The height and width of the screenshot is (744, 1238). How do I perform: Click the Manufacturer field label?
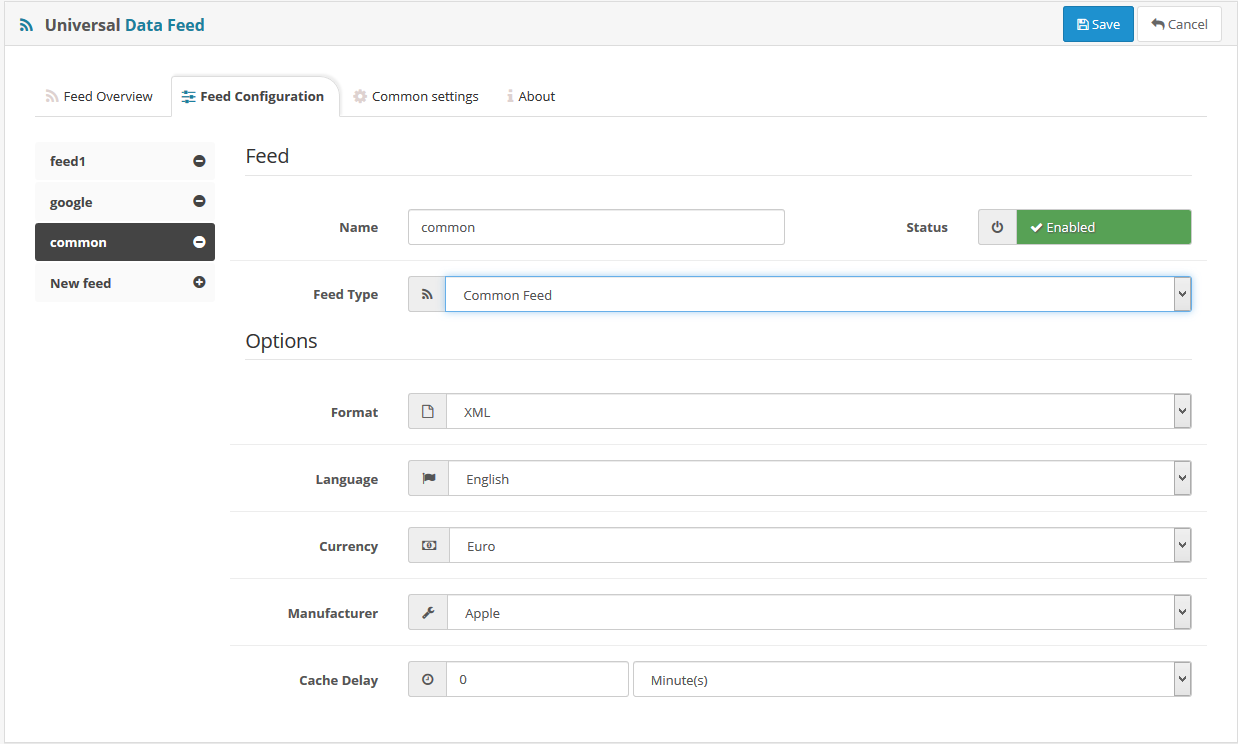pyautogui.click(x=333, y=613)
